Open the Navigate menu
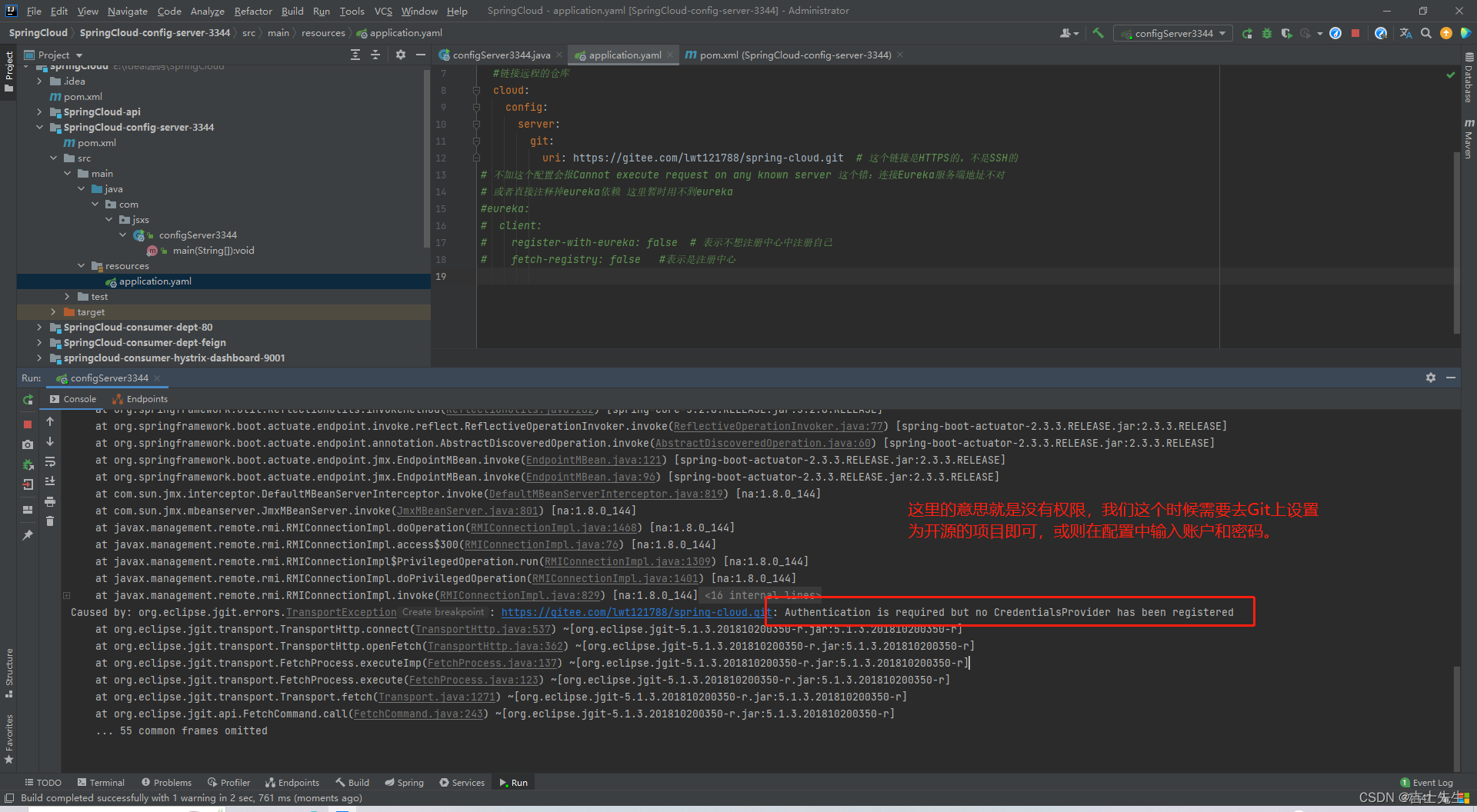 pos(127,11)
